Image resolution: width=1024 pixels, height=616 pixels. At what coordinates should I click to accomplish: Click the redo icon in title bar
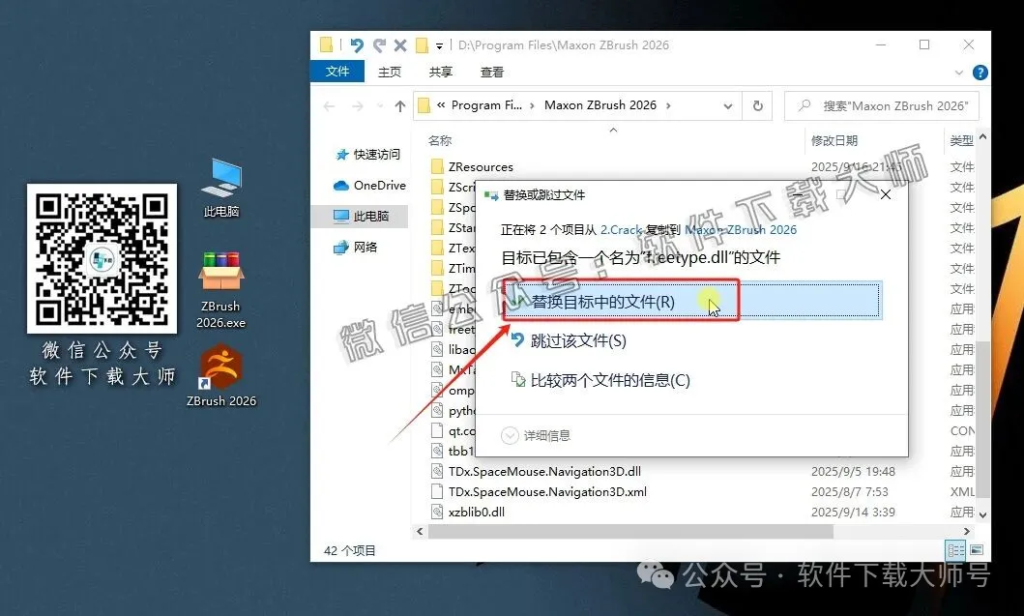(379, 45)
